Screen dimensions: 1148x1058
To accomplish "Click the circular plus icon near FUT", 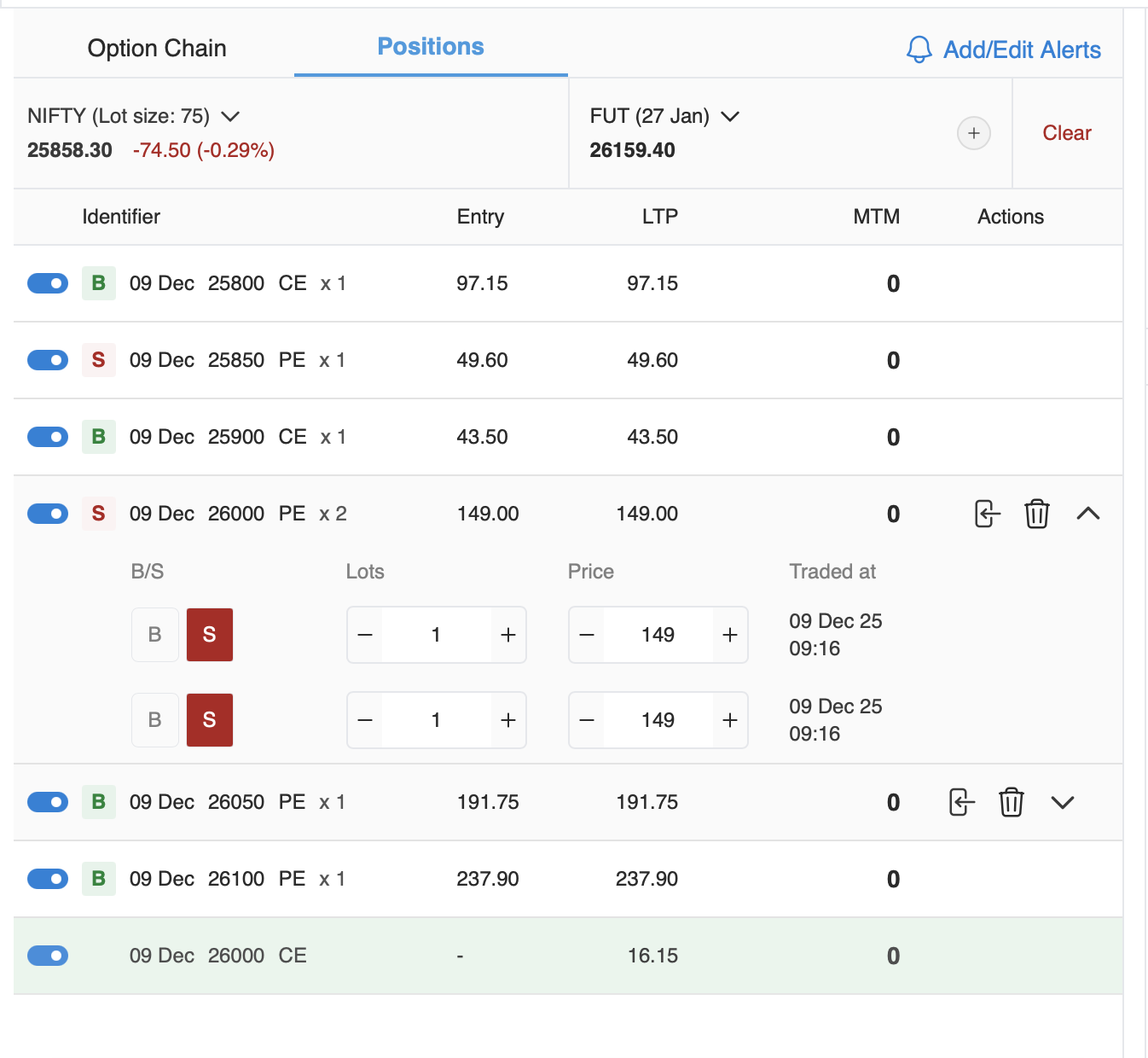I will tap(973, 133).
